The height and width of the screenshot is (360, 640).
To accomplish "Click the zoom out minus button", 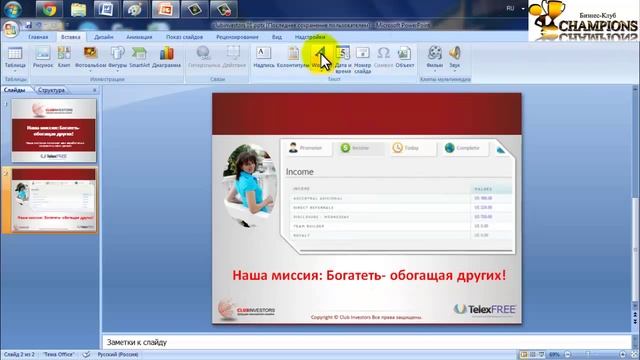I will tap(568, 354).
